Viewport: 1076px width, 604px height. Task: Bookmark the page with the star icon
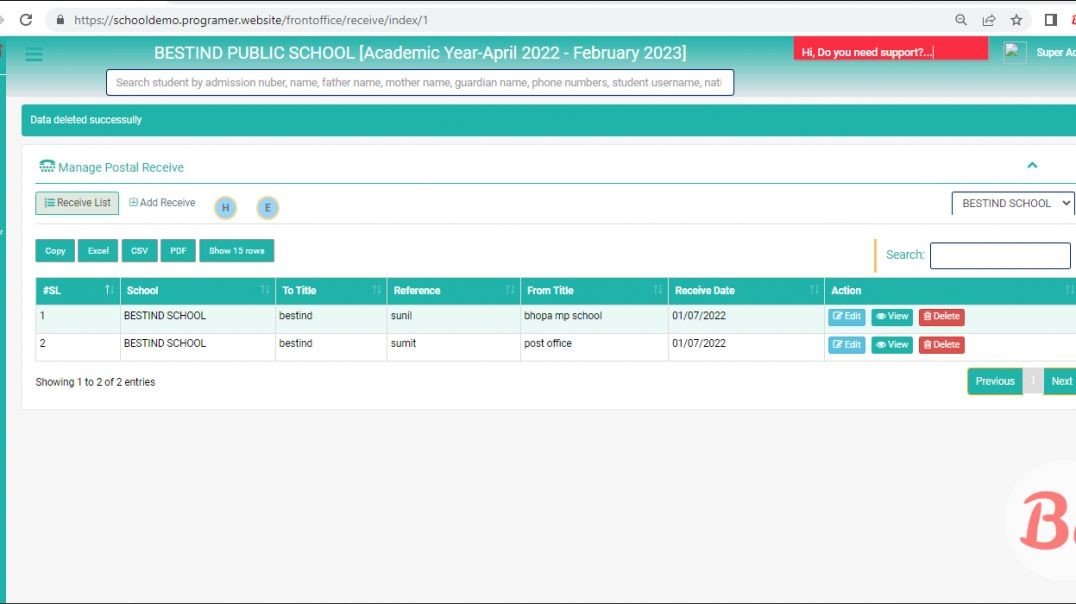tap(1015, 19)
